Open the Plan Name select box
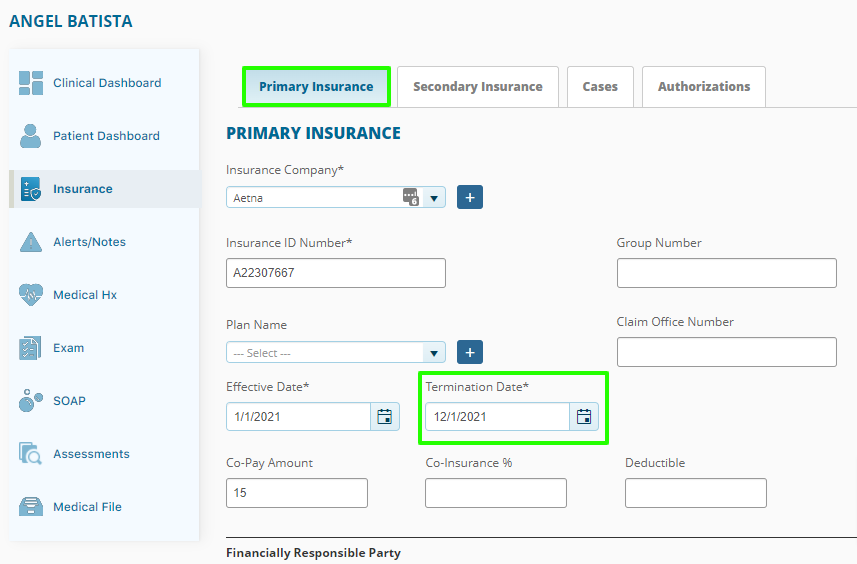Screen dimensions: 857x564 [x=336, y=352]
